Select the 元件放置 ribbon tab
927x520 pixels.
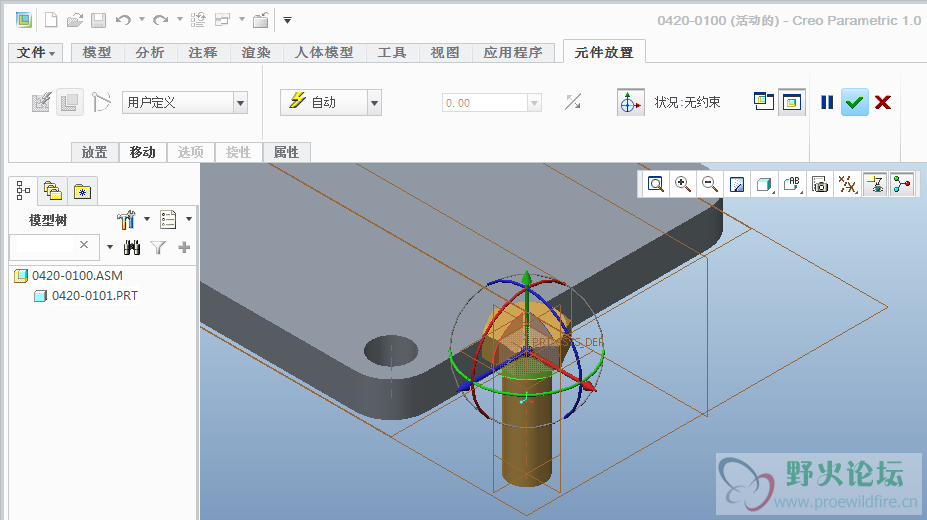click(604, 53)
